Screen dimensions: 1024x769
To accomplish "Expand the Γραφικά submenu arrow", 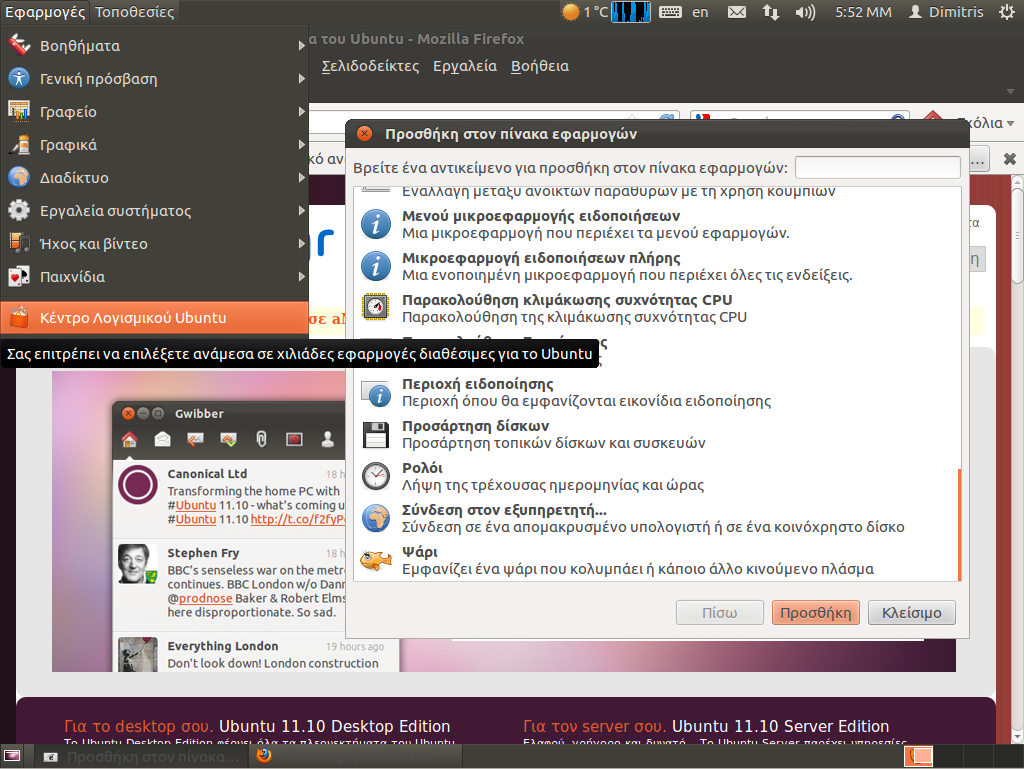I will coord(302,144).
